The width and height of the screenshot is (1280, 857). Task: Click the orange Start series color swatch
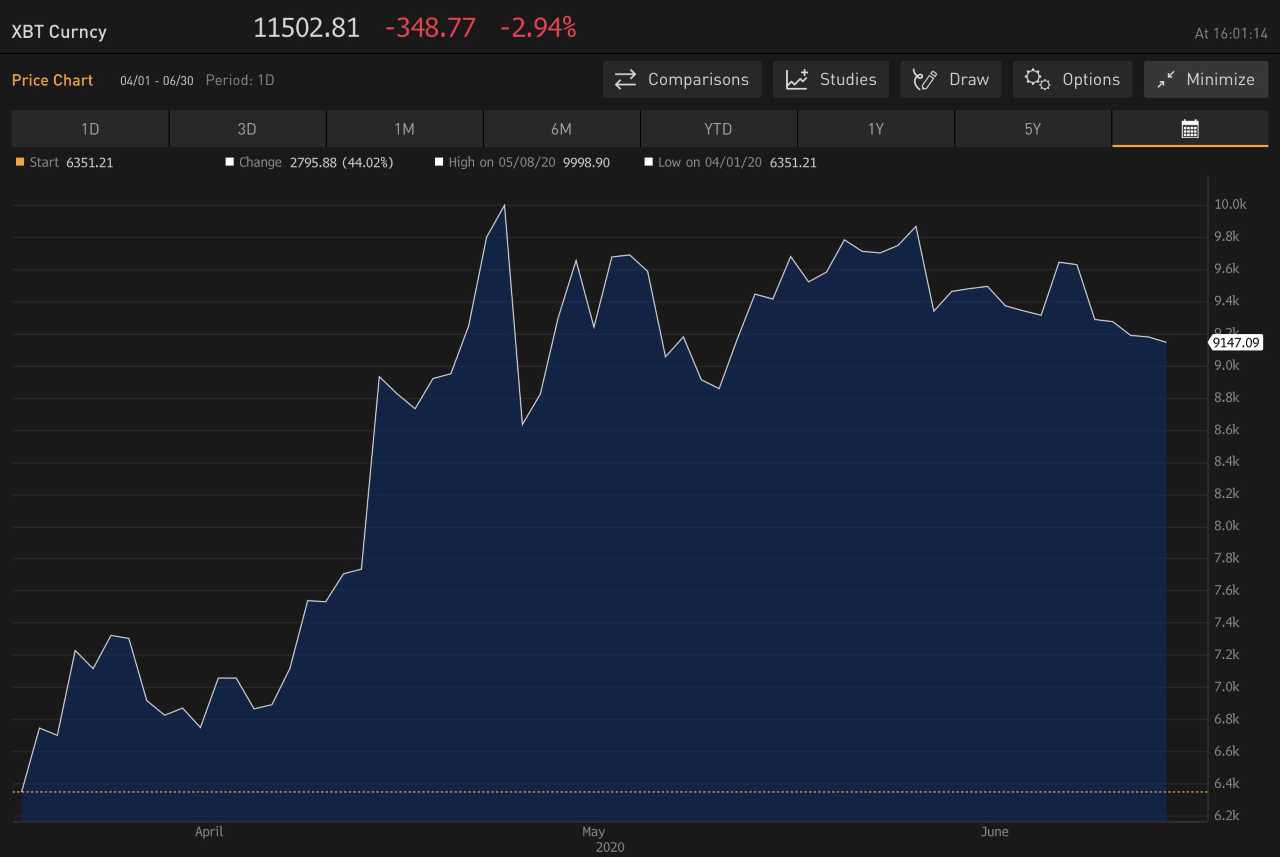pyautogui.click(x=18, y=161)
